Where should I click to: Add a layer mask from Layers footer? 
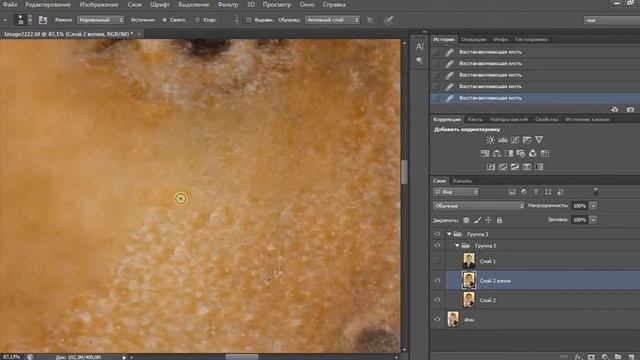[x=591, y=357]
